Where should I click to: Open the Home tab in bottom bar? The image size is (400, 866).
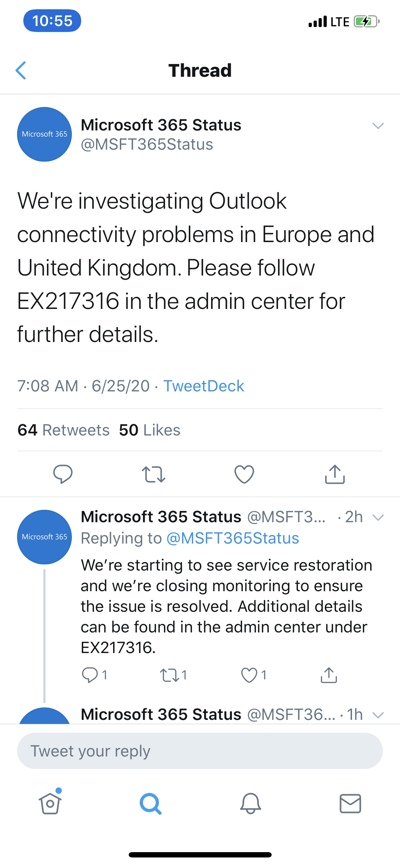click(50, 802)
